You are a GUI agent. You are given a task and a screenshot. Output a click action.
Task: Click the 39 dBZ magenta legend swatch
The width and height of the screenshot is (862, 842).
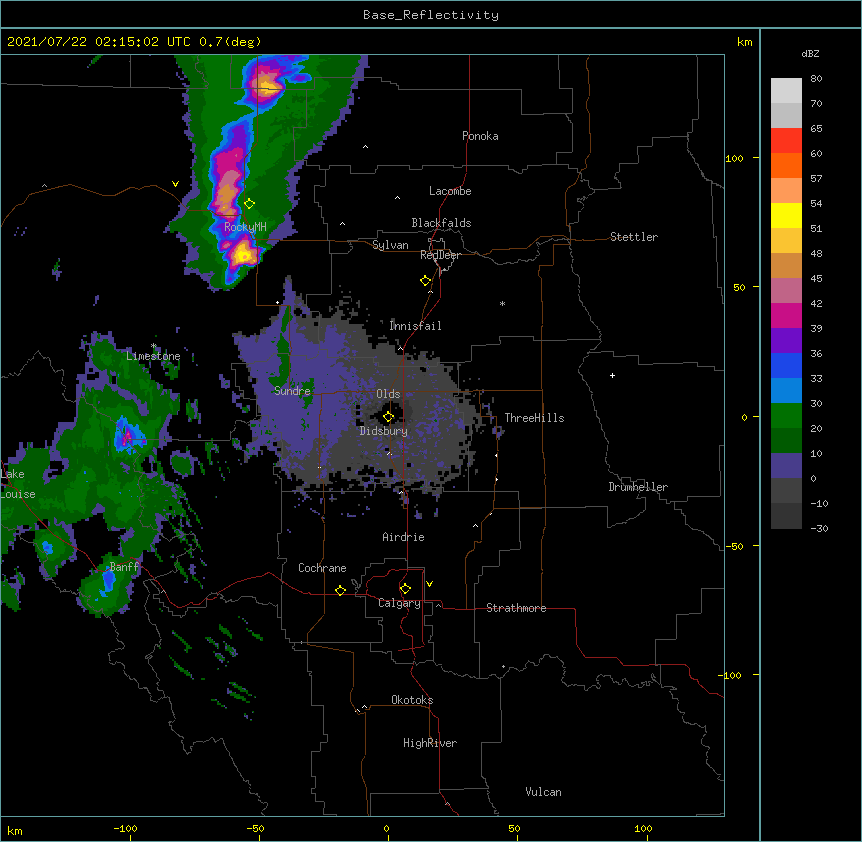(x=786, y=315)
